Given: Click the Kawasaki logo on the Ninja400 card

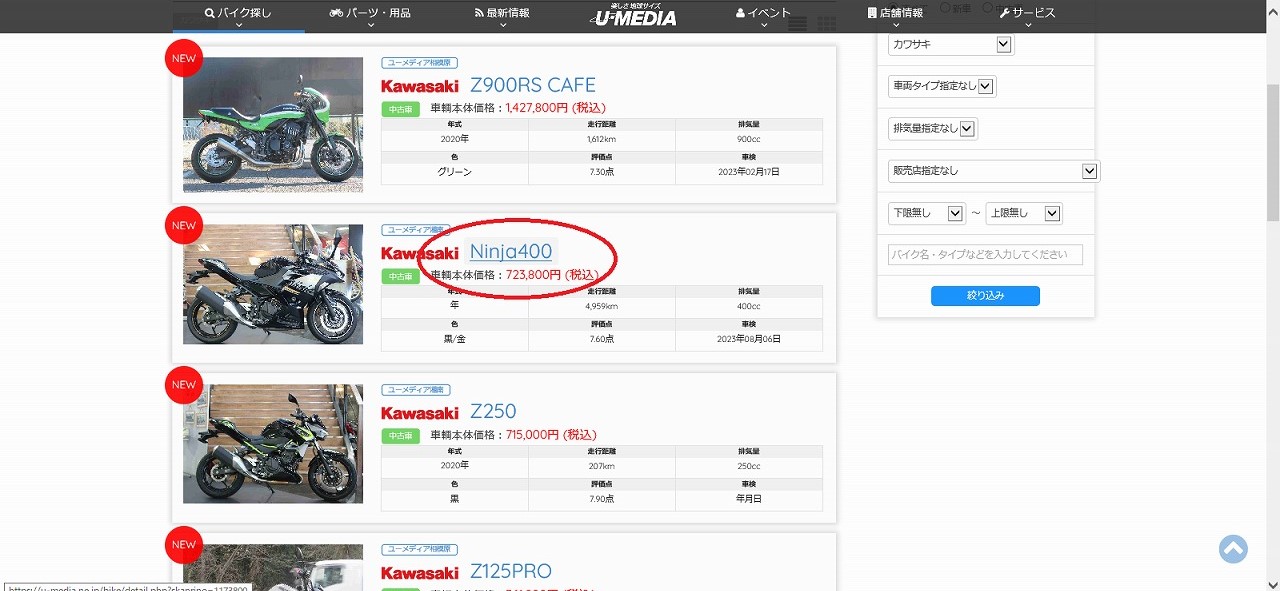Looking at the screenshot, I should click(420, 253).
